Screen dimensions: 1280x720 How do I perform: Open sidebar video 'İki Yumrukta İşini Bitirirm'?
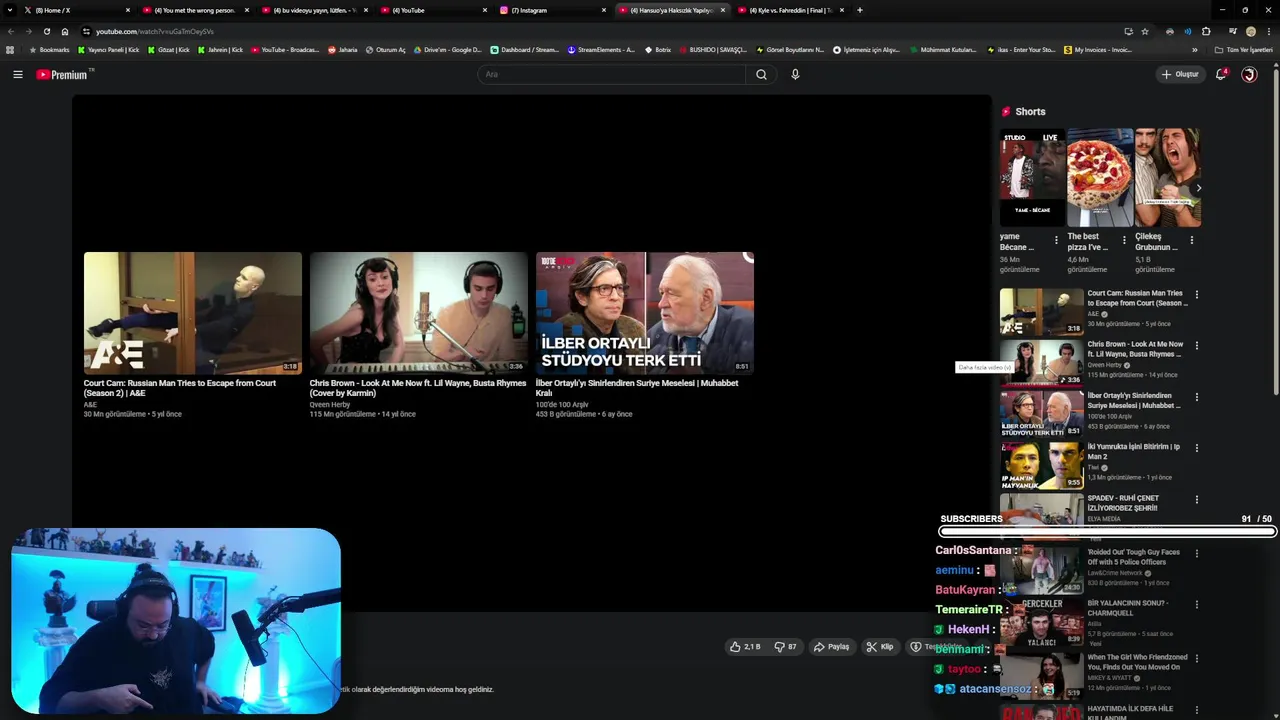point(1134,452)
